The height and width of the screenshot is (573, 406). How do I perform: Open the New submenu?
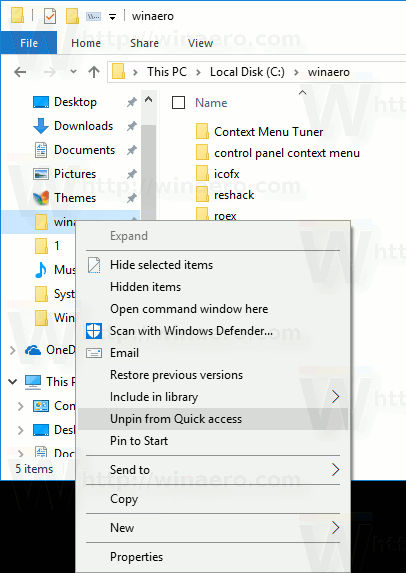[213, 528]
